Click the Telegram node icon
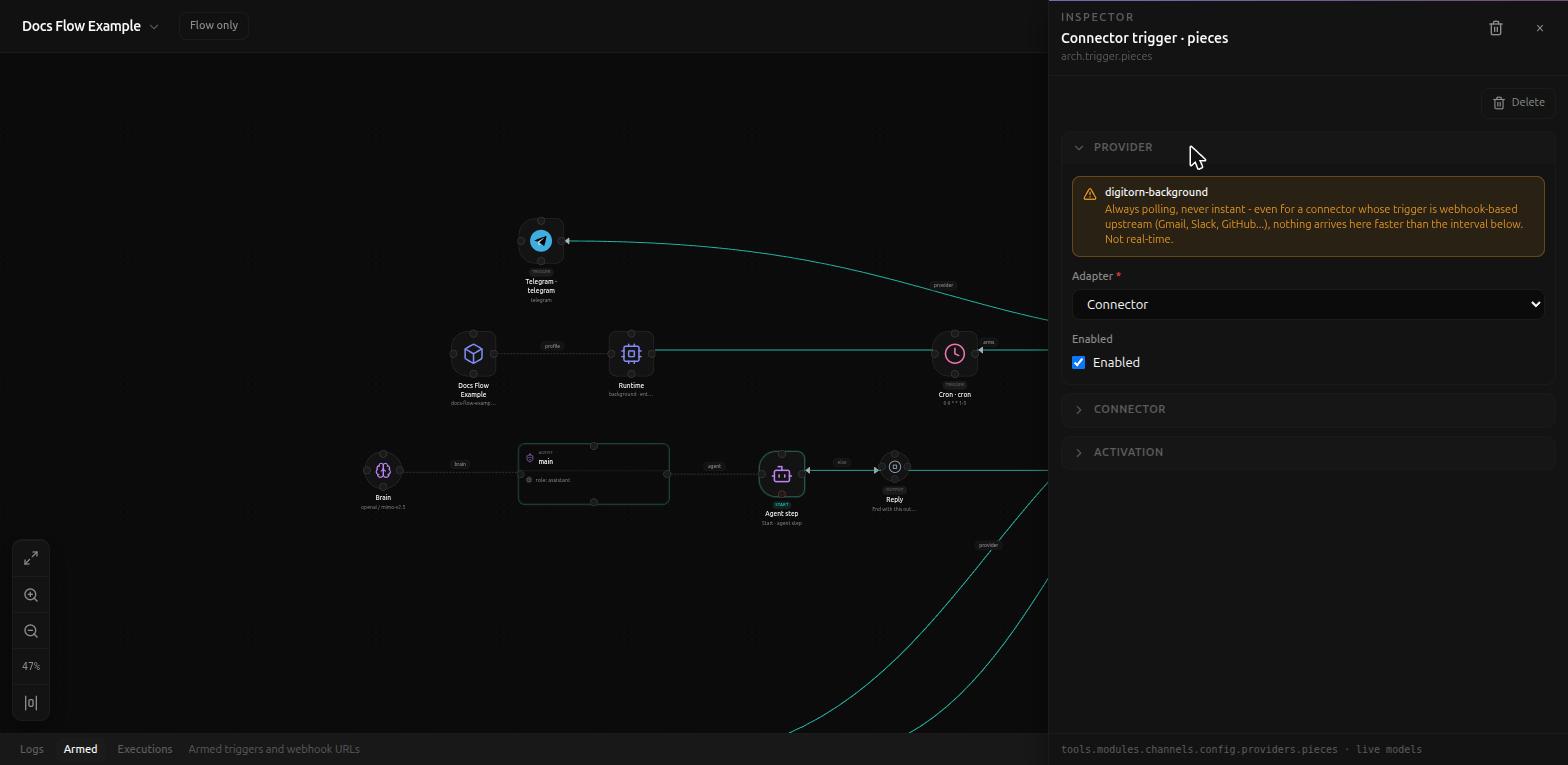The image size is (1568, 765). pos(541,241)
